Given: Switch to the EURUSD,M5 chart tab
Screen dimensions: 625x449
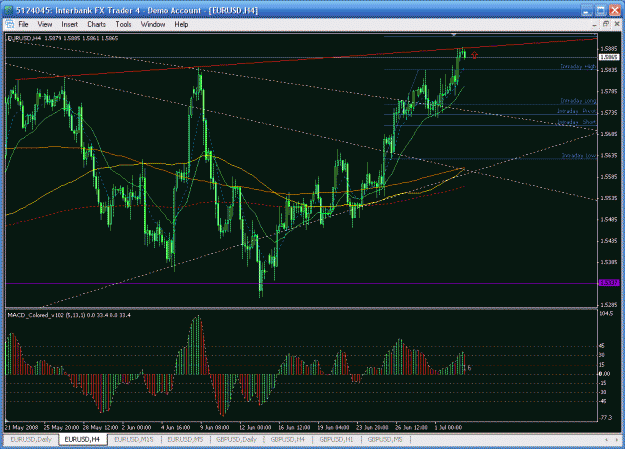Looking at the screenshot, I should tap(185, 439).
